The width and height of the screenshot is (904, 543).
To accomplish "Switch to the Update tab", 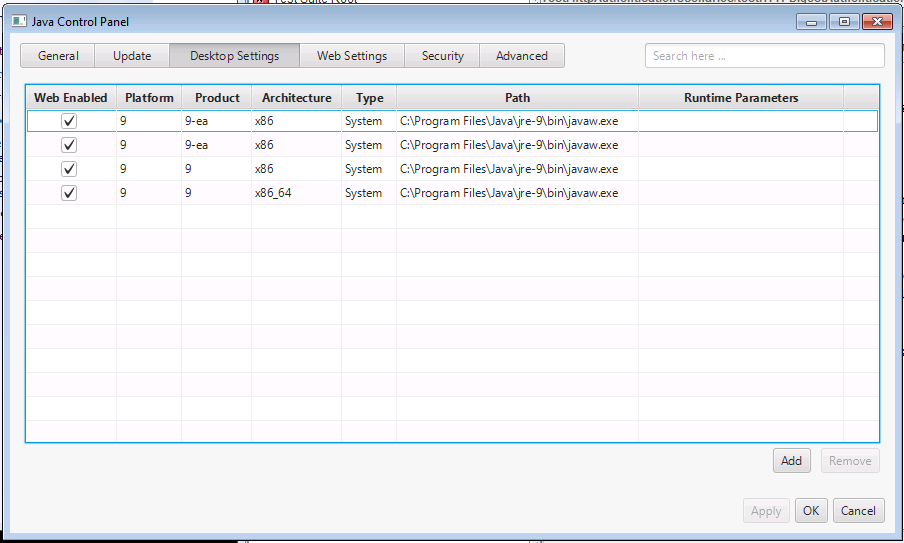I will click(x=132, y=56).
